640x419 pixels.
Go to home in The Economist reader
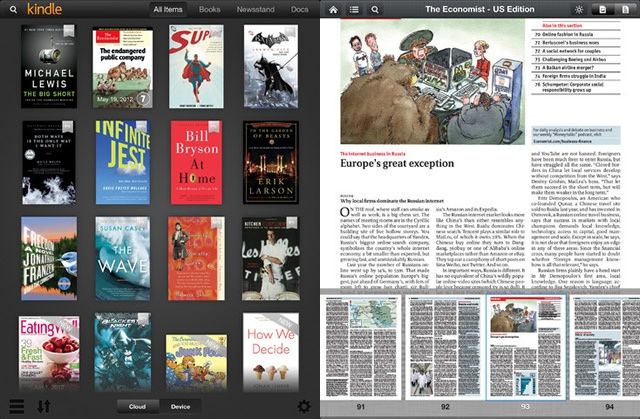click(334, 9)
